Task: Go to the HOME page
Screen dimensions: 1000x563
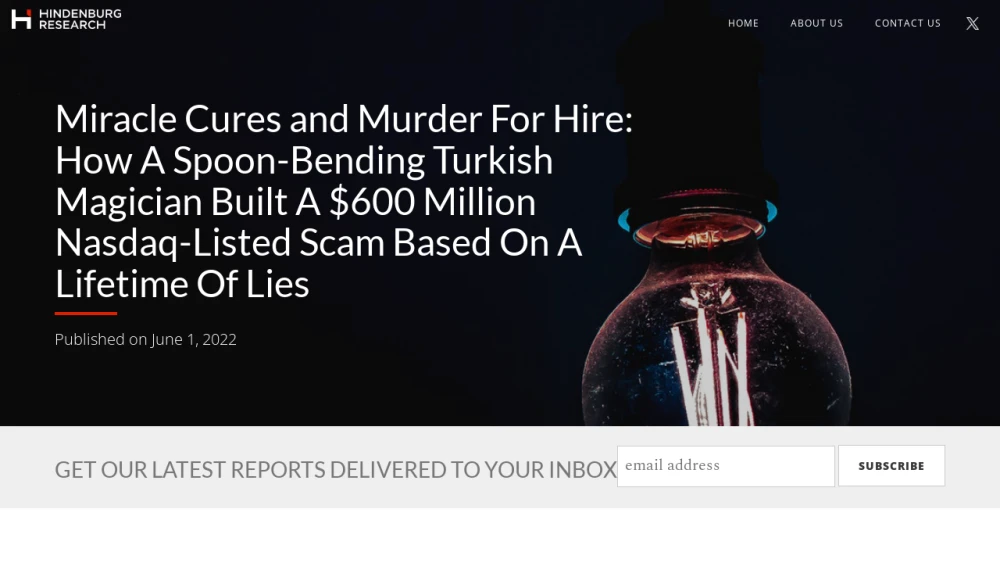Action: (743, 23)
